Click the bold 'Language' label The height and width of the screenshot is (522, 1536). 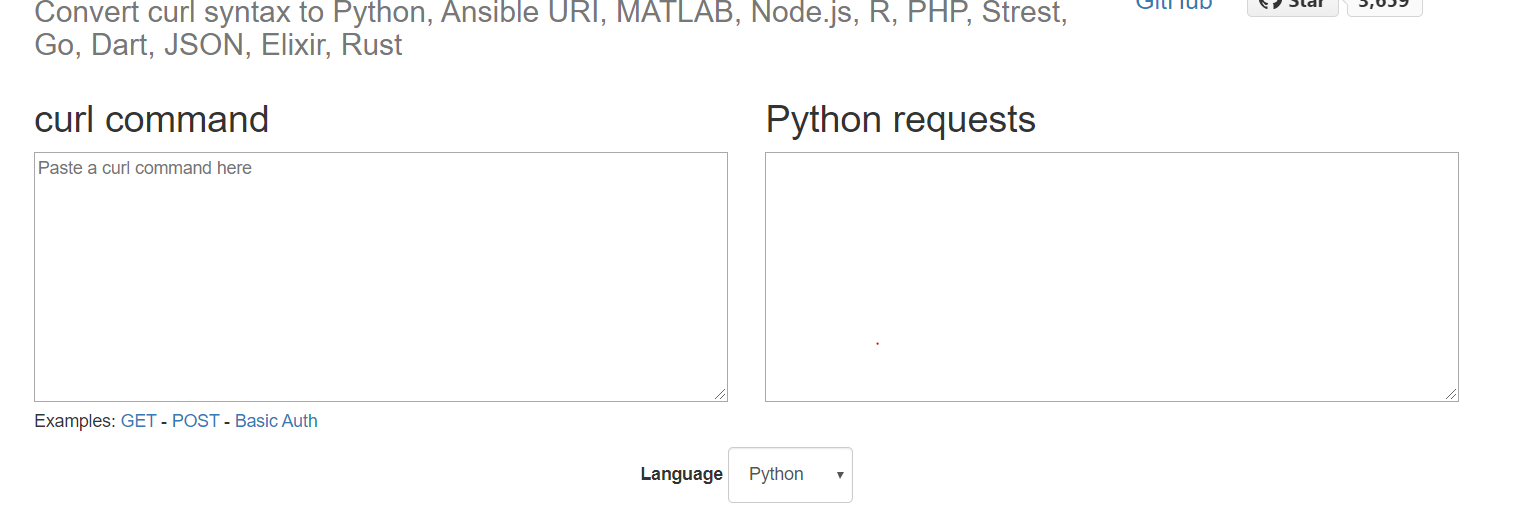point(681,474)
